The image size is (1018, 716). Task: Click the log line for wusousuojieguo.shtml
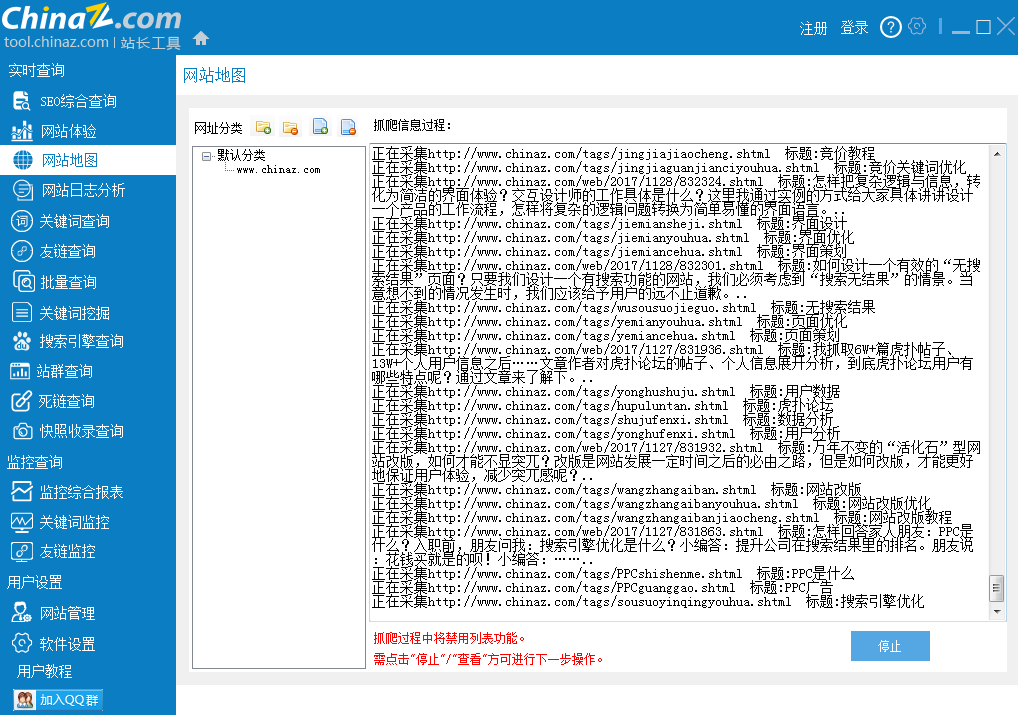coord(623,308)
